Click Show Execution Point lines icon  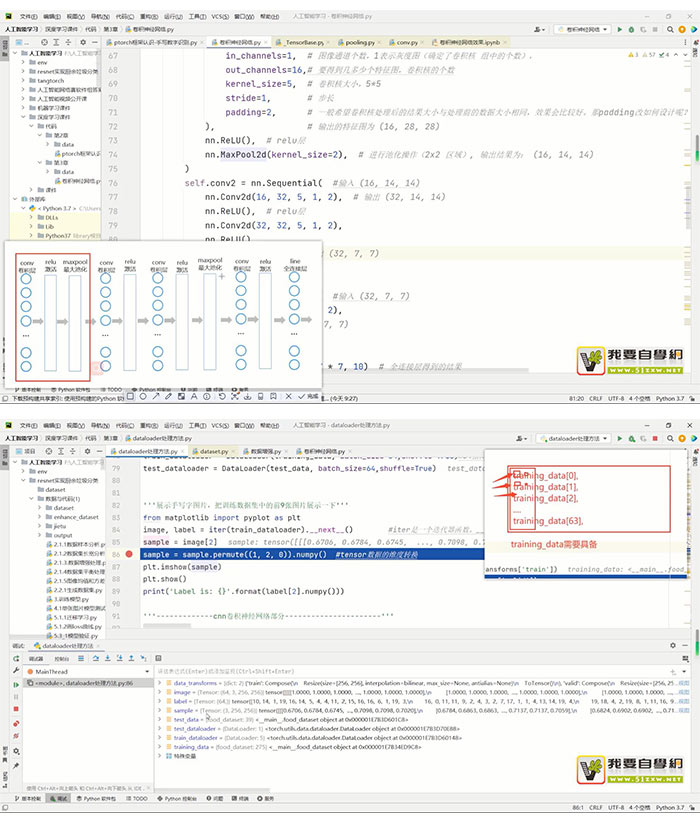pyautogui.click(x=81, y=658)
